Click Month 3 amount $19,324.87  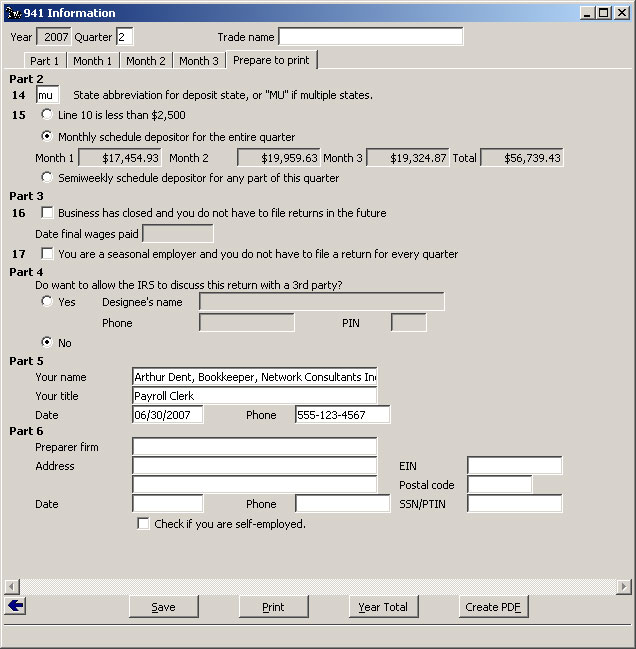tap(408, 158)
